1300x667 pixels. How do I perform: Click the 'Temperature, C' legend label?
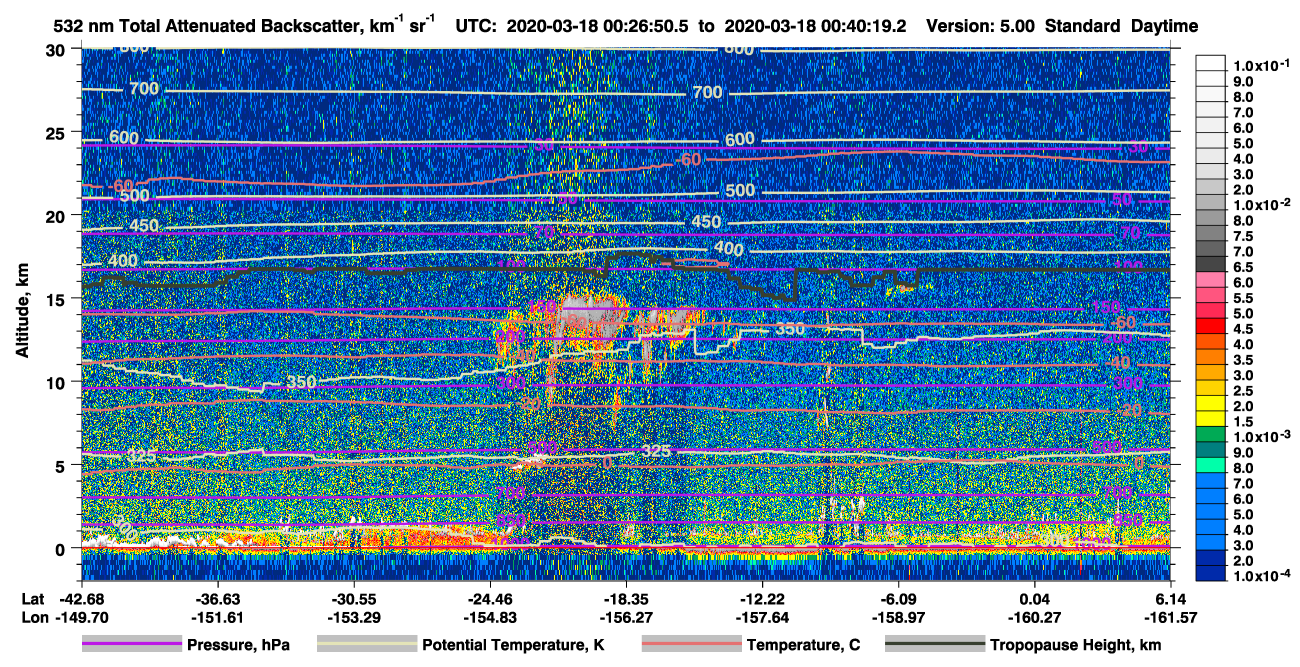click(803, 646)
